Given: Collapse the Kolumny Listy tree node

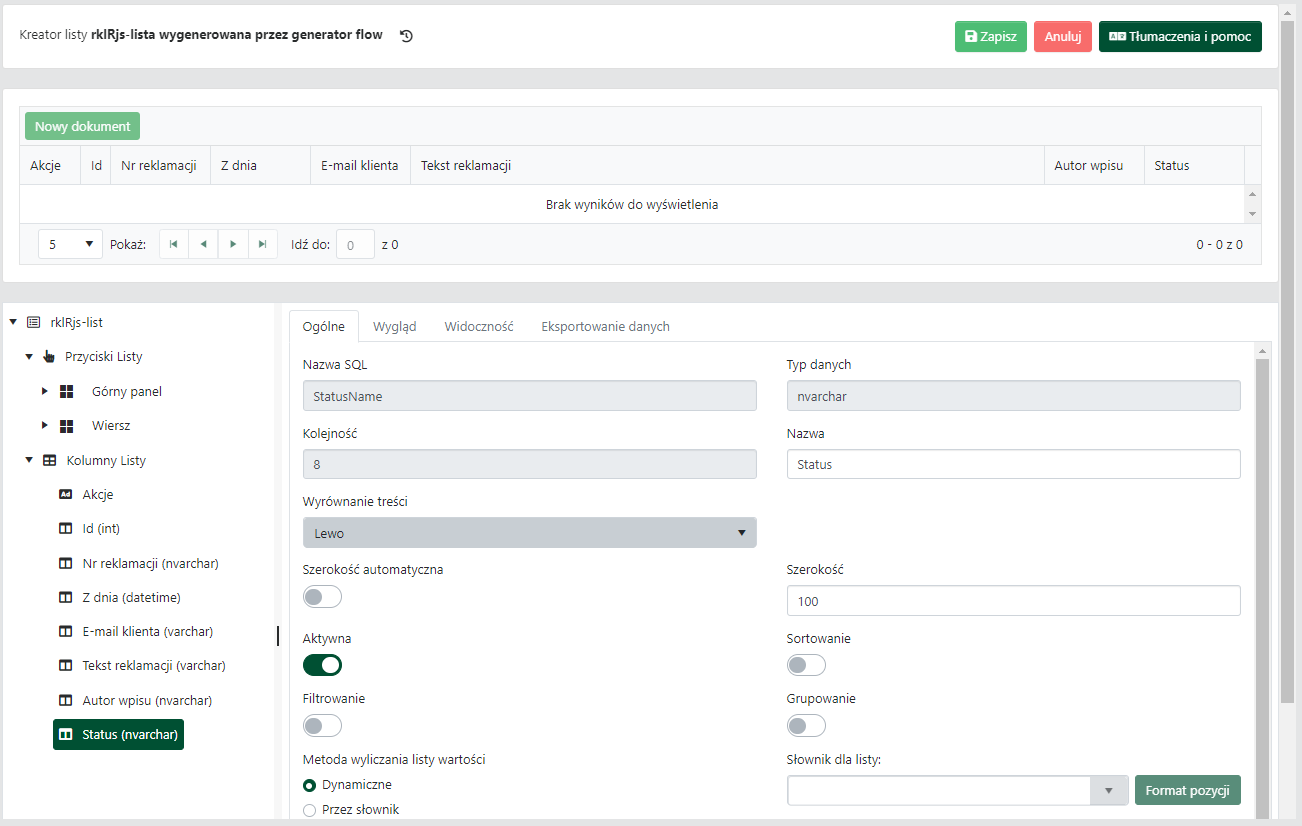Looking at the screenshot, I should click(x=29, y=461).
